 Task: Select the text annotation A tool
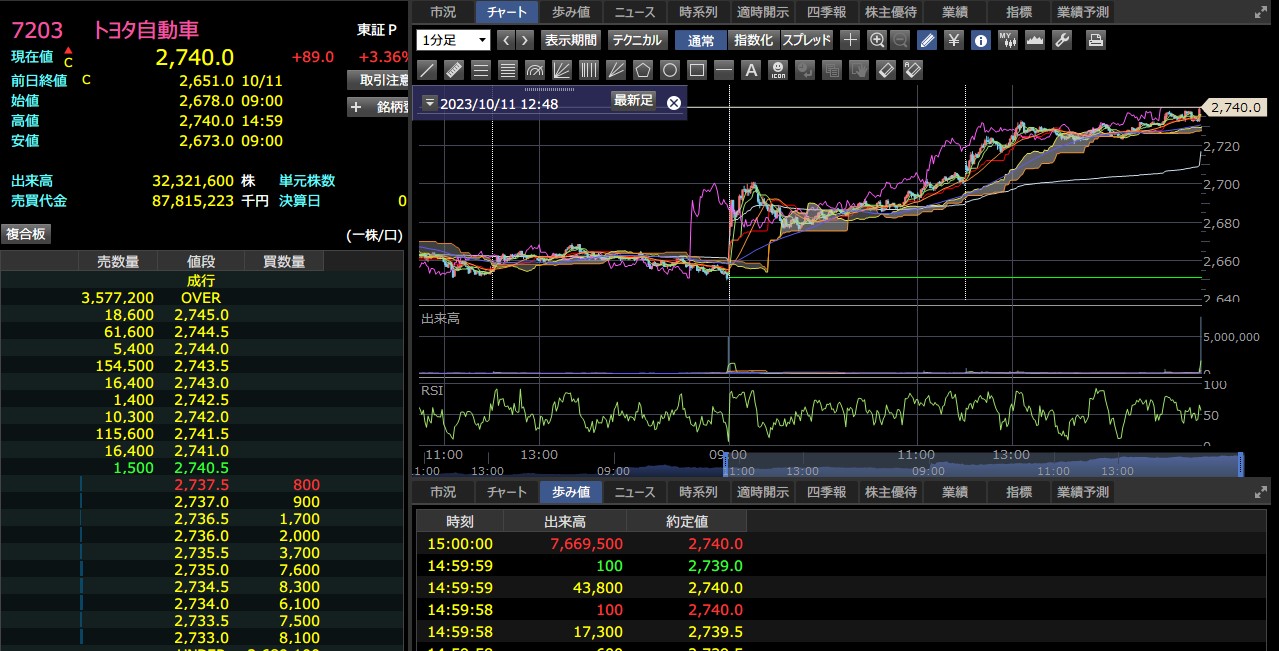[x=751, y=70]
